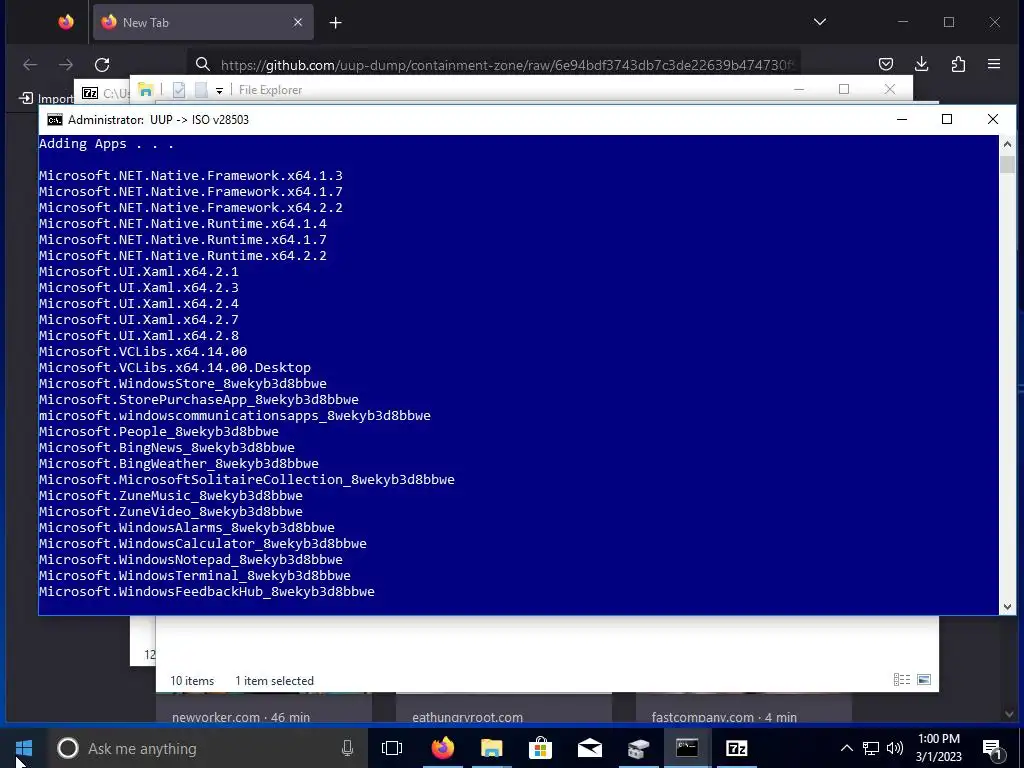This screenshot has height=768, width=1024.
Task: Open Action Center notifications icon
Action: click(x=992, y=749)
